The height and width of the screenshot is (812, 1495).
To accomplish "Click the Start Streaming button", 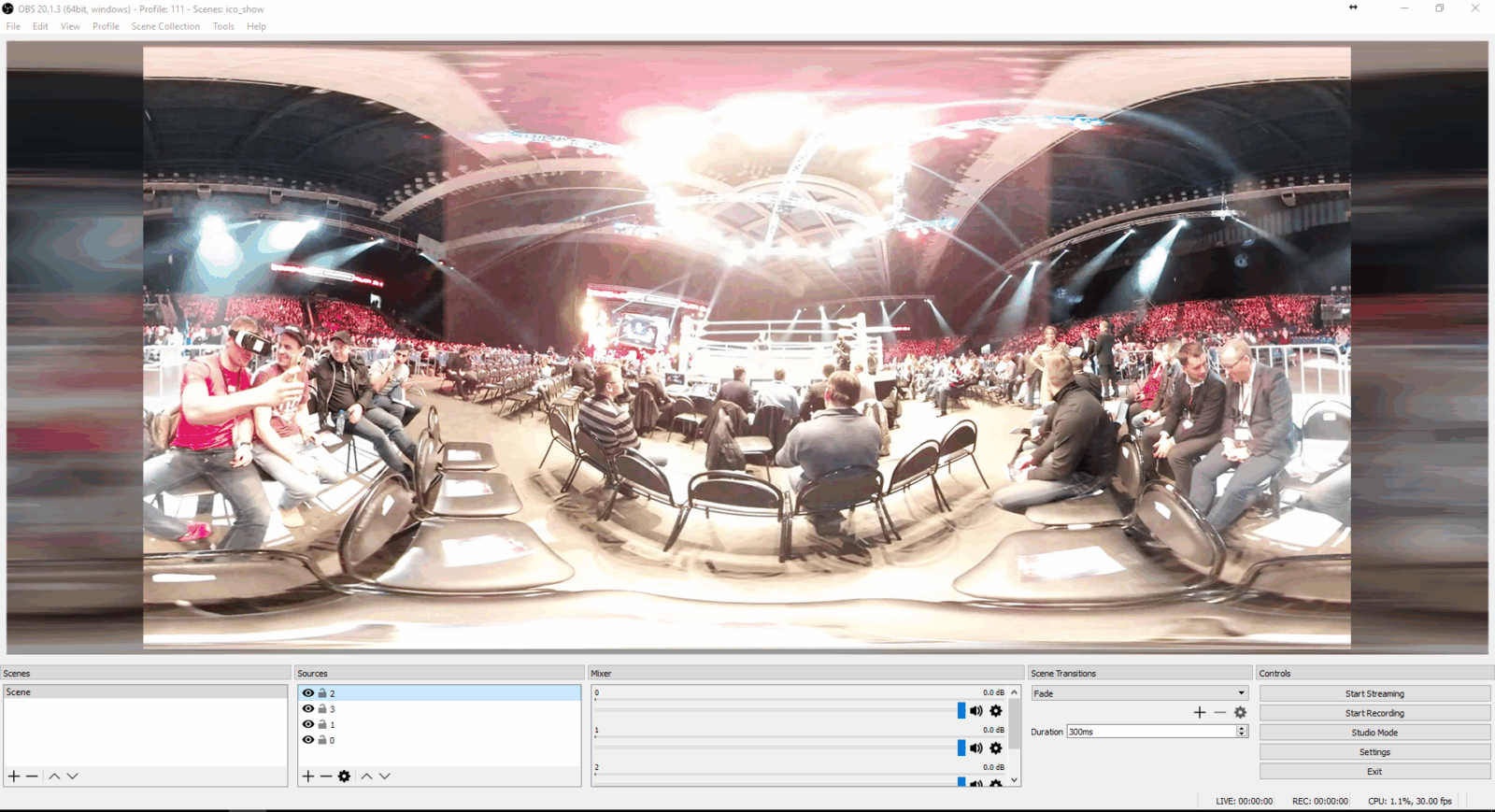I will (x=1374, y=693).
